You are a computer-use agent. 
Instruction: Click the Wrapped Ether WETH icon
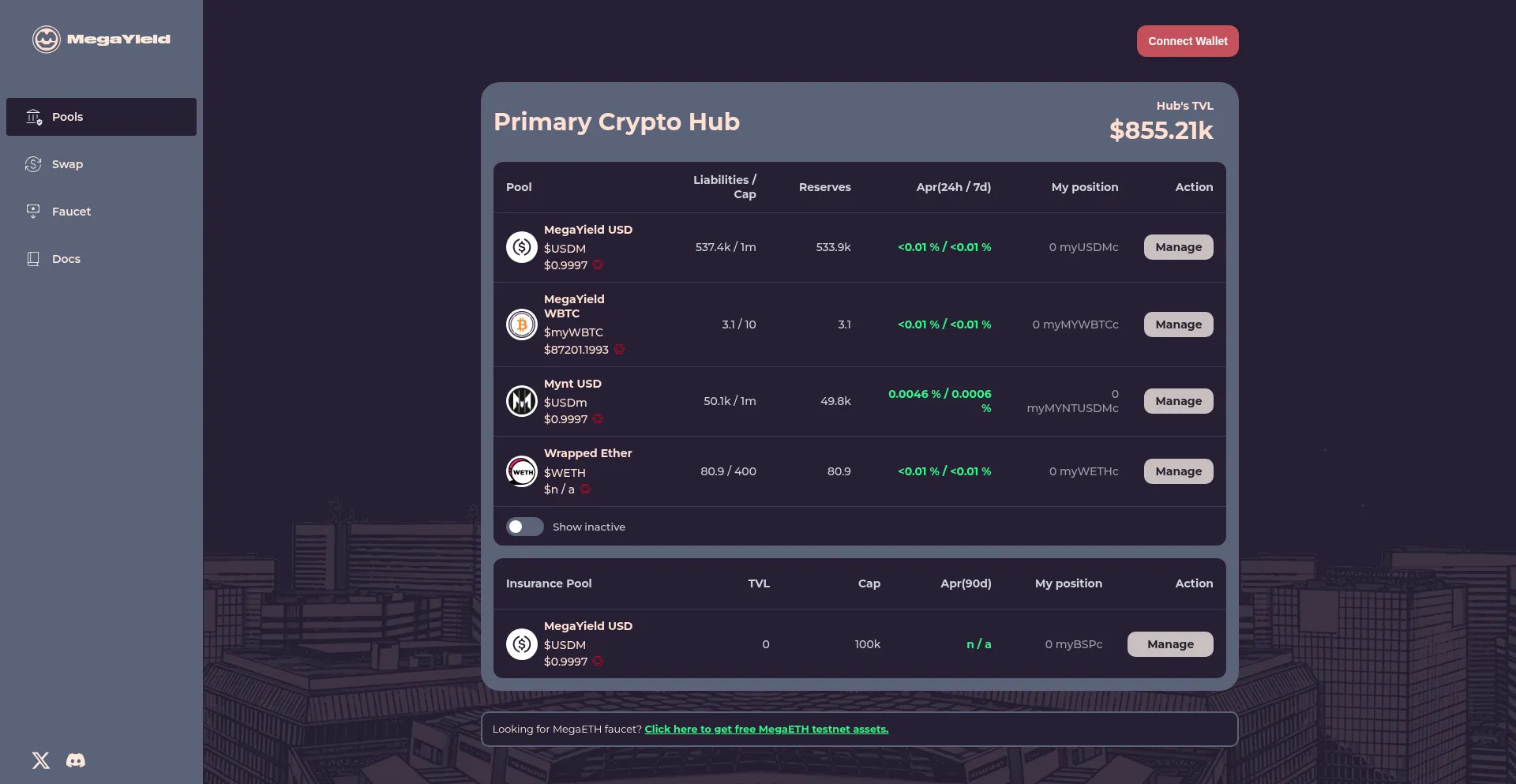521,471
